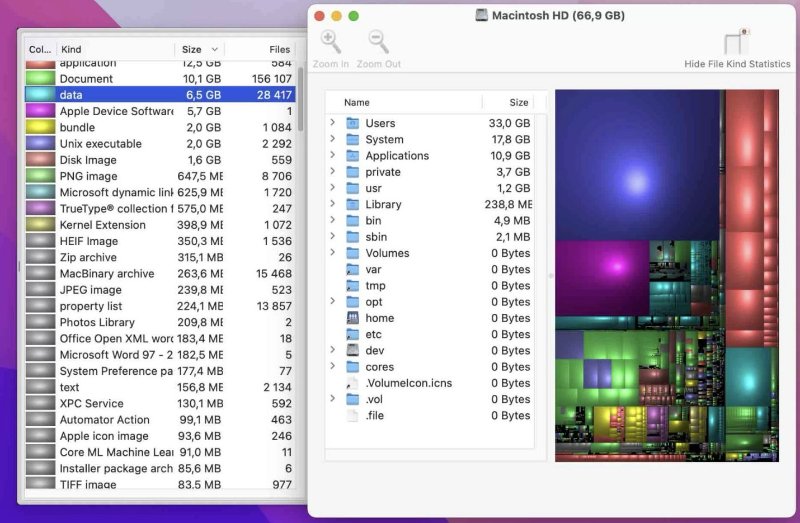Select the Users folder icon

[353, 123]
